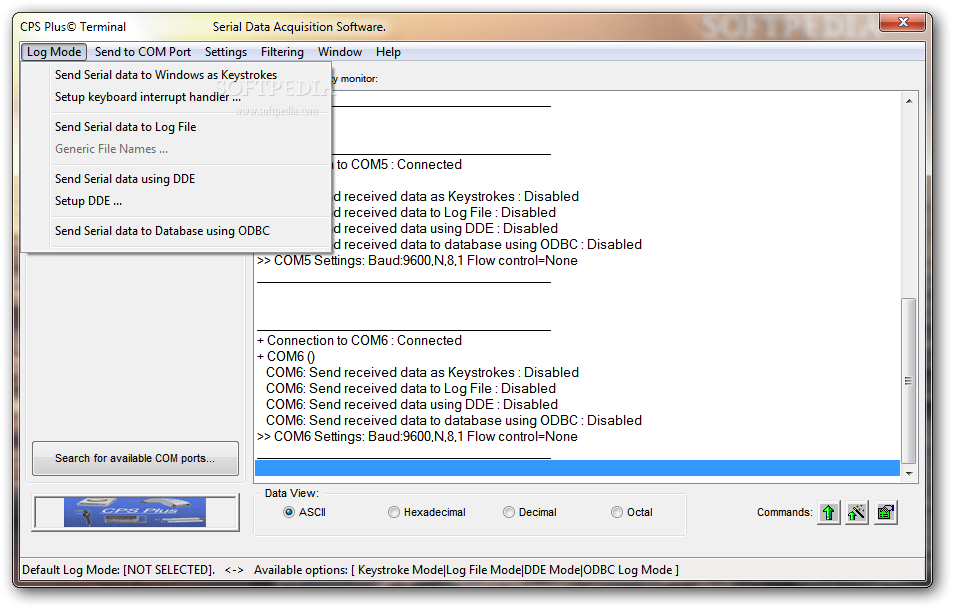
Task: Click the monitor scrollbar up arrow
Action: coord(909,101)
